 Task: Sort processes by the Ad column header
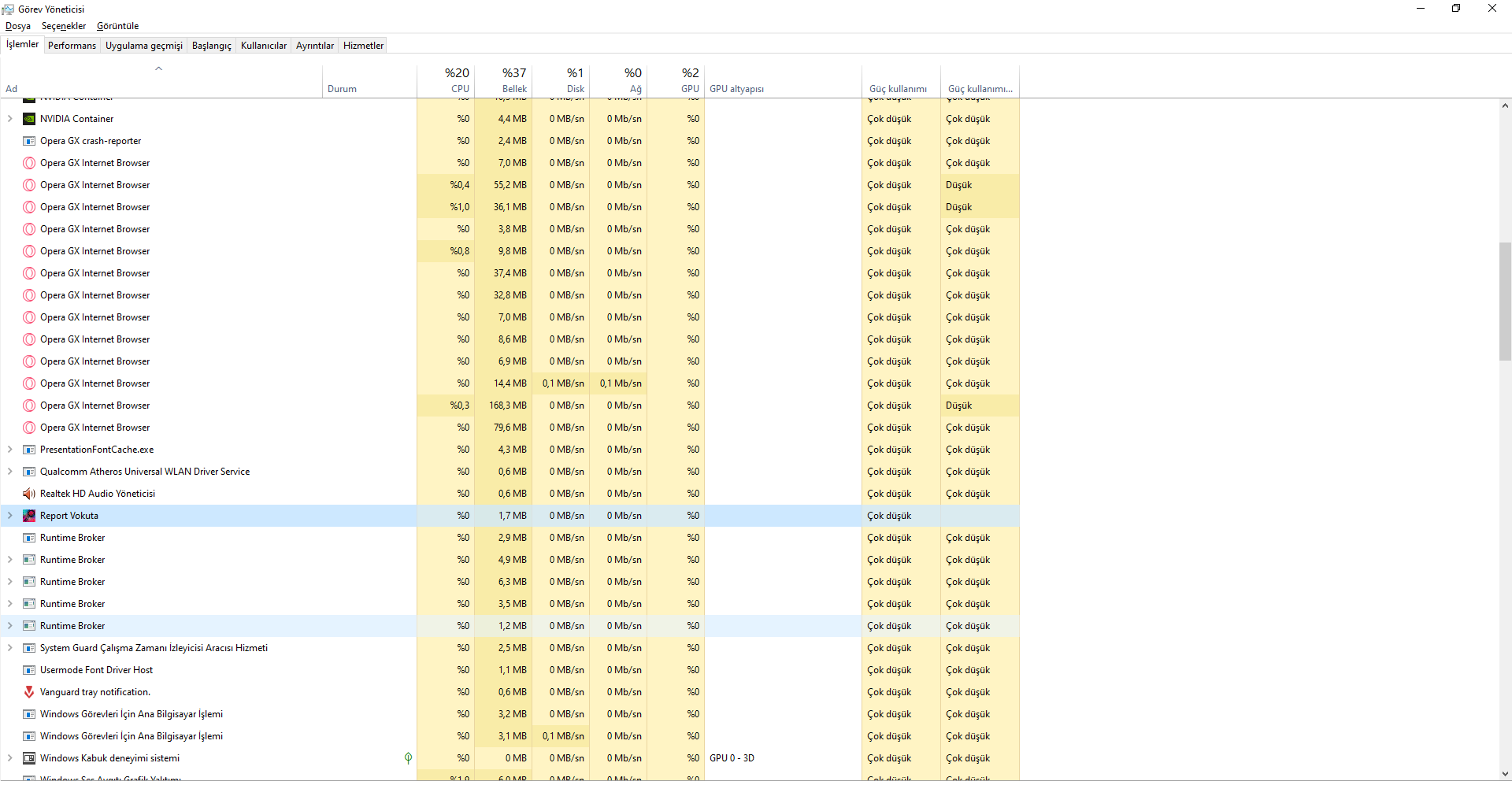point(161,81)
